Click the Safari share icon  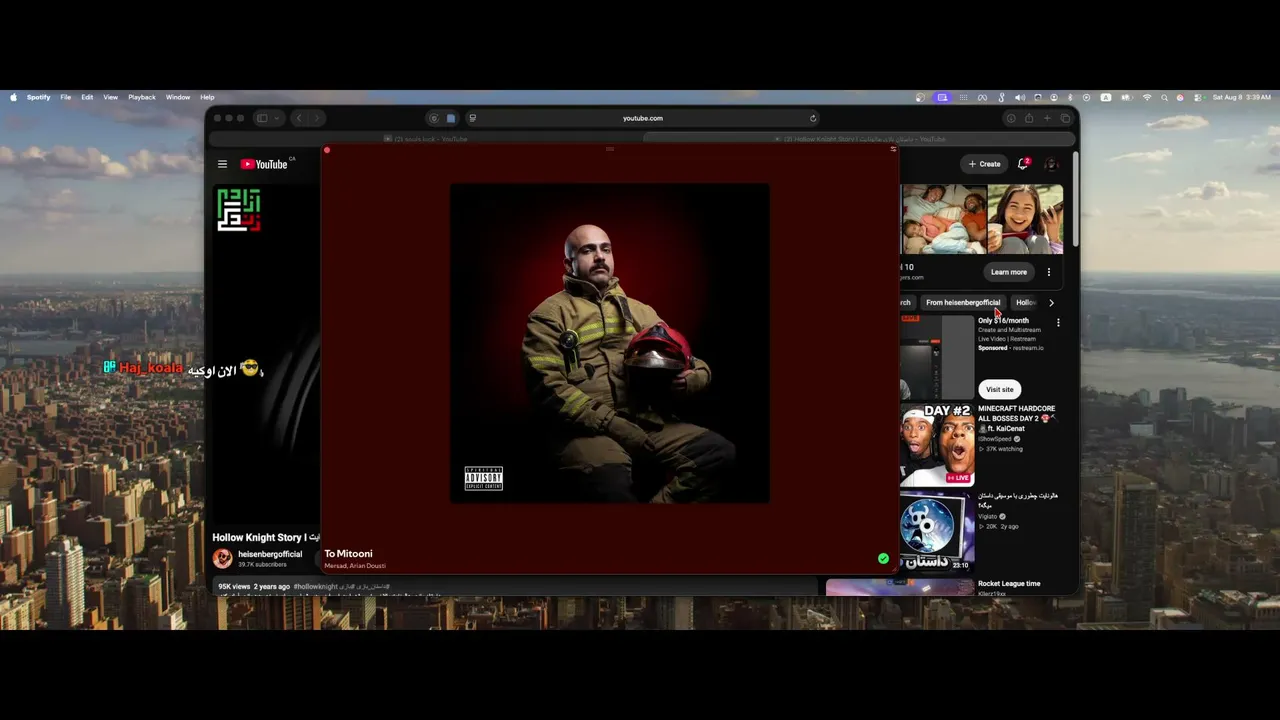pos(1028,118)
